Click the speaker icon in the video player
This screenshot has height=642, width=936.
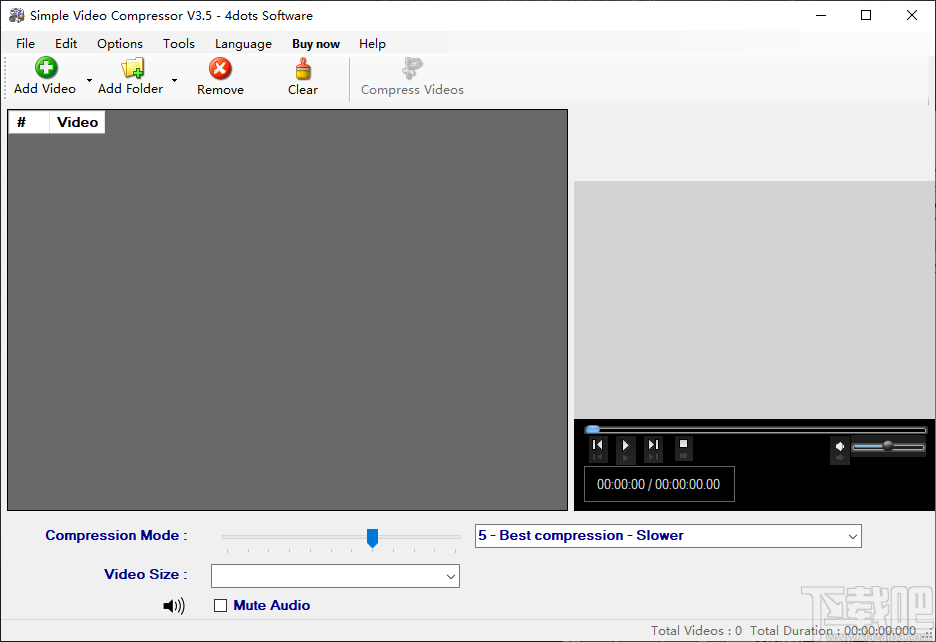[x=839, y=446]
